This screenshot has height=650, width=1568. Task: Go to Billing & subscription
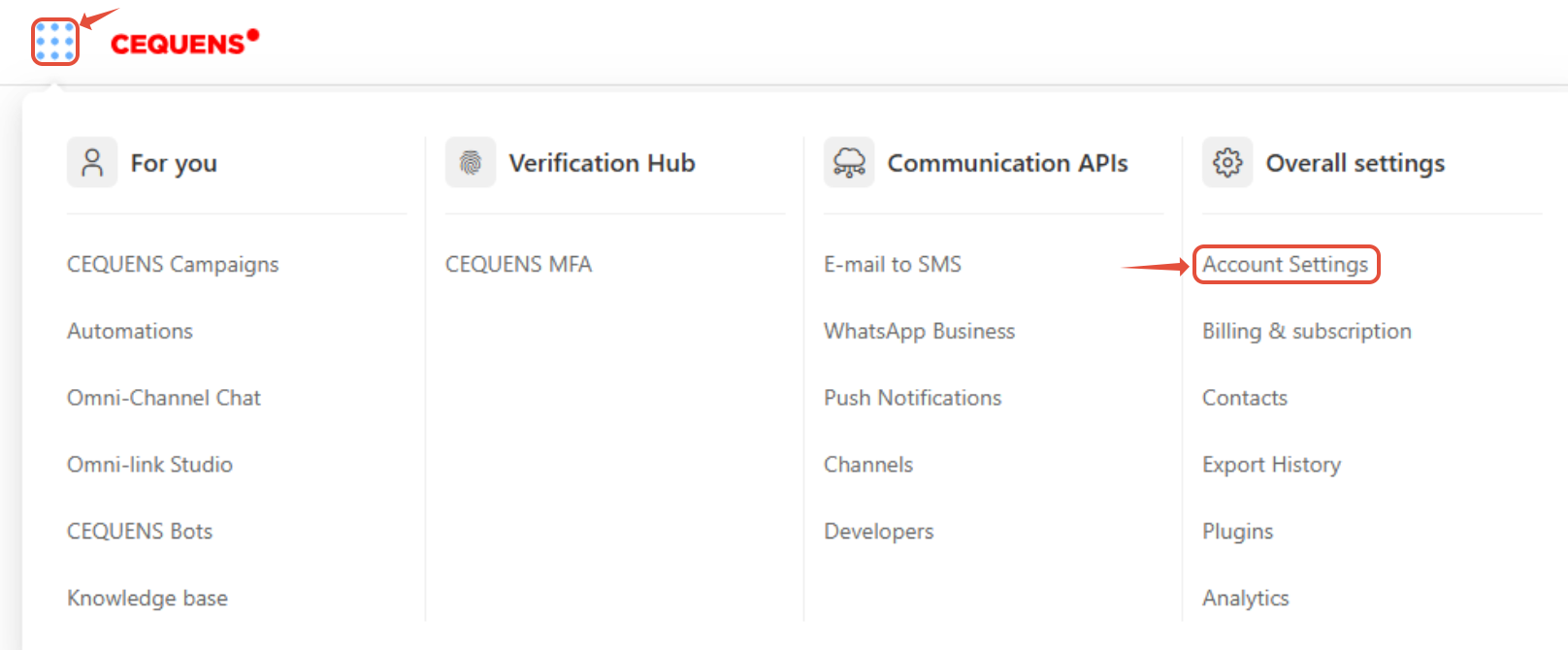[1307, 332]
